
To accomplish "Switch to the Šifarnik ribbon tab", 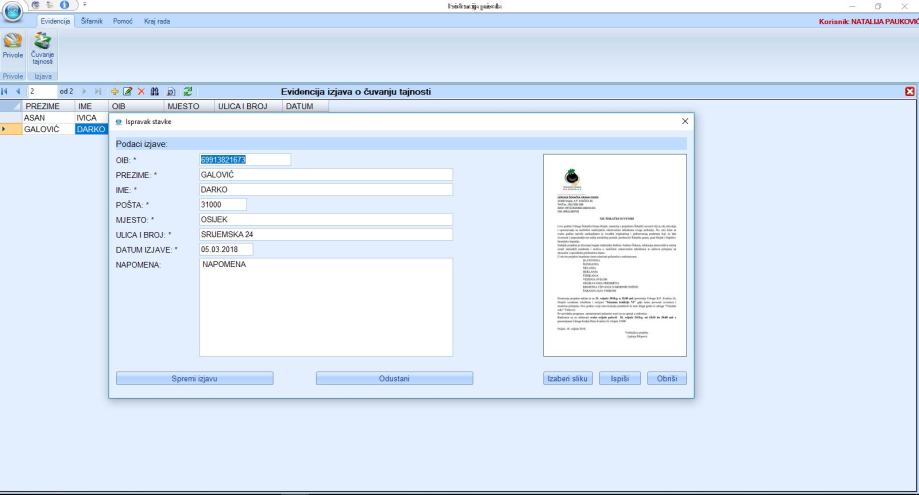I will point(91,21).
